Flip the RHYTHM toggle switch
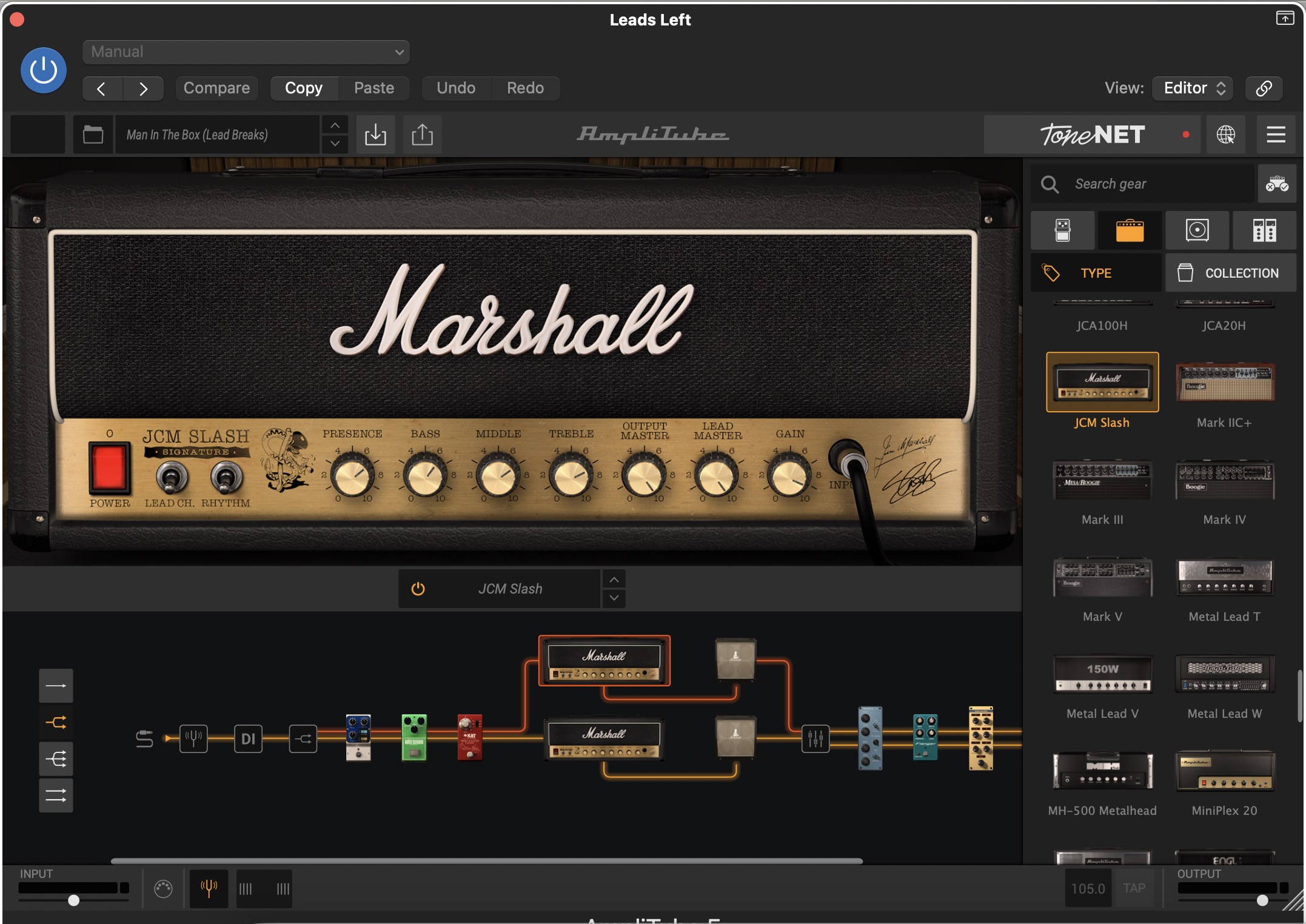Screen dimensions: 1306x924 226,478
